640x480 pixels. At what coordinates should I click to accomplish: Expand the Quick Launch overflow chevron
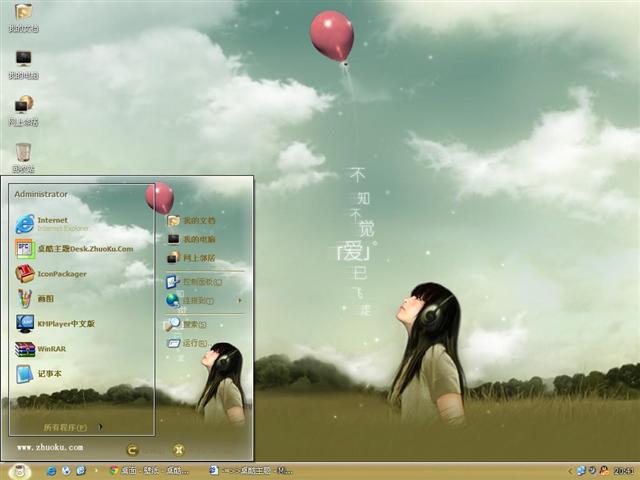click(x=96, y=471)
